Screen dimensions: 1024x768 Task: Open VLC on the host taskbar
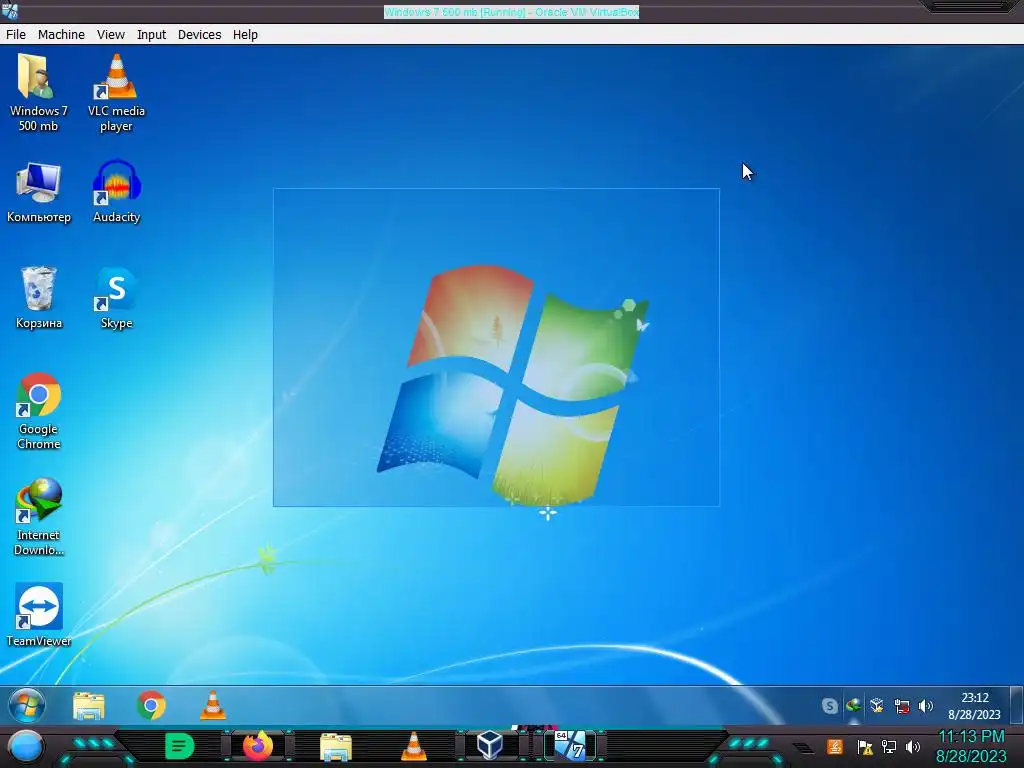413,746
